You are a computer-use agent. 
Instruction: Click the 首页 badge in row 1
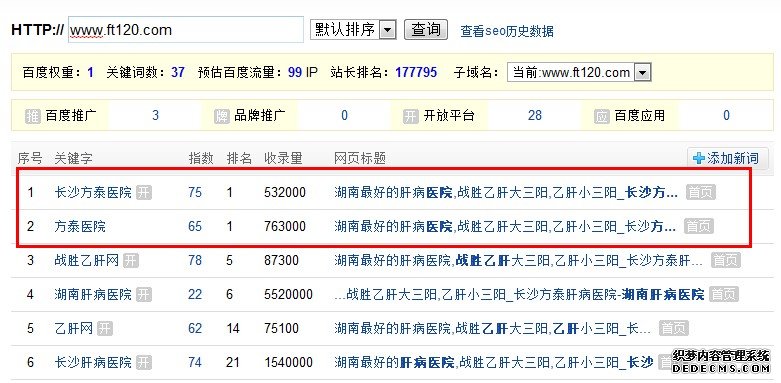[x=700, y=192]
